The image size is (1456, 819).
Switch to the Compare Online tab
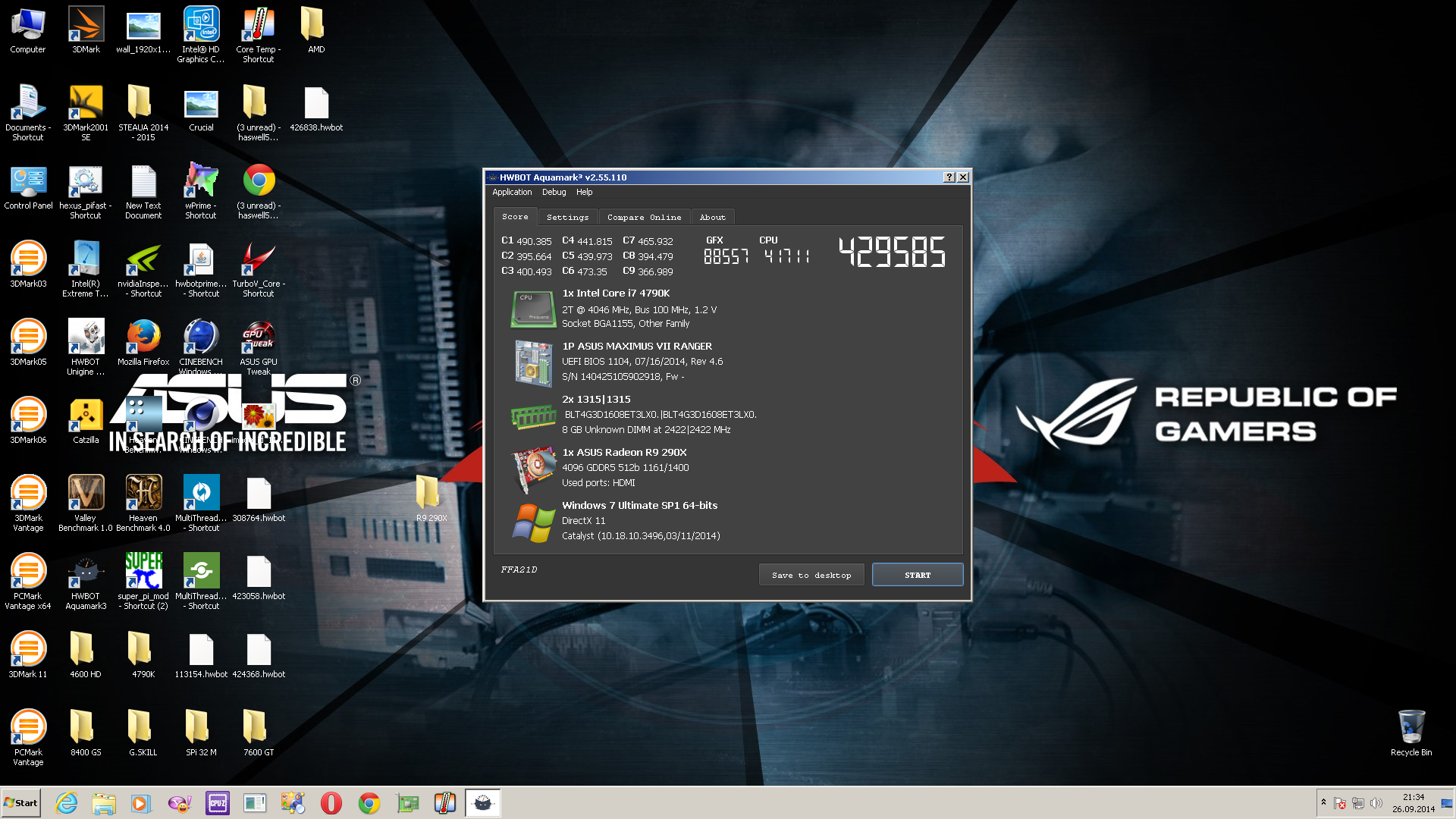tap(644, 218)
